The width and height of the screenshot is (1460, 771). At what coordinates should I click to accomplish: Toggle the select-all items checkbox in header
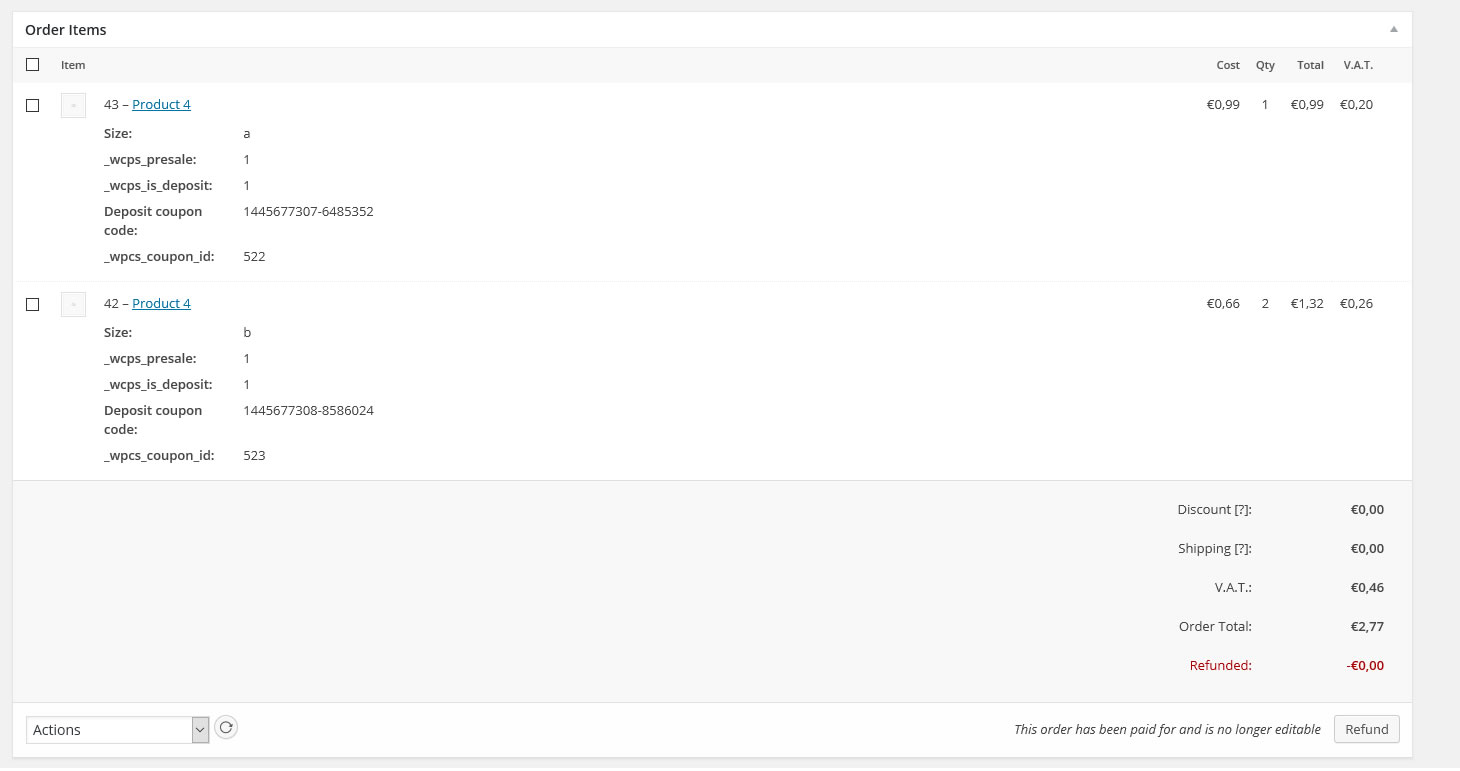pos(33,65)
